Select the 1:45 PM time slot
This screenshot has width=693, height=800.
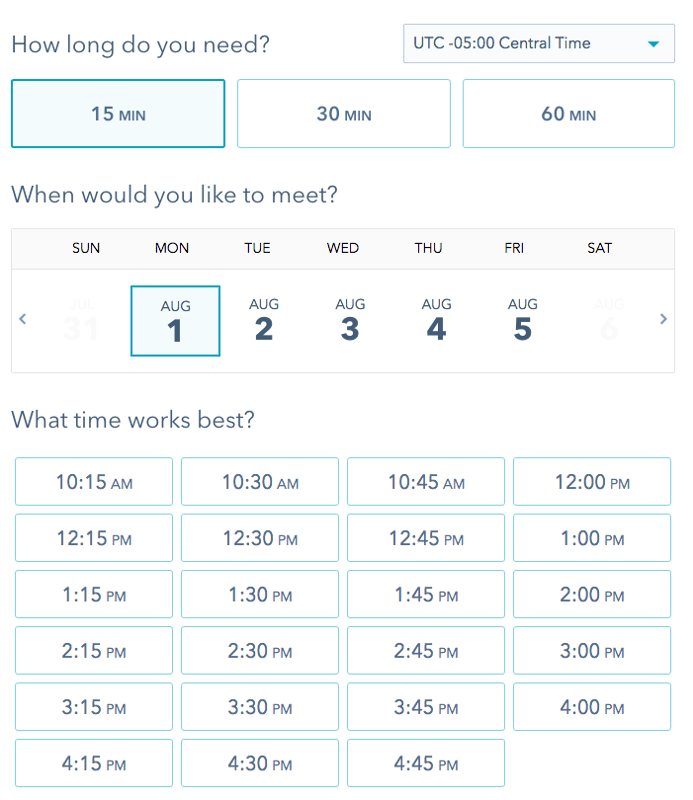pyautogui.click(x=426, y=595)
